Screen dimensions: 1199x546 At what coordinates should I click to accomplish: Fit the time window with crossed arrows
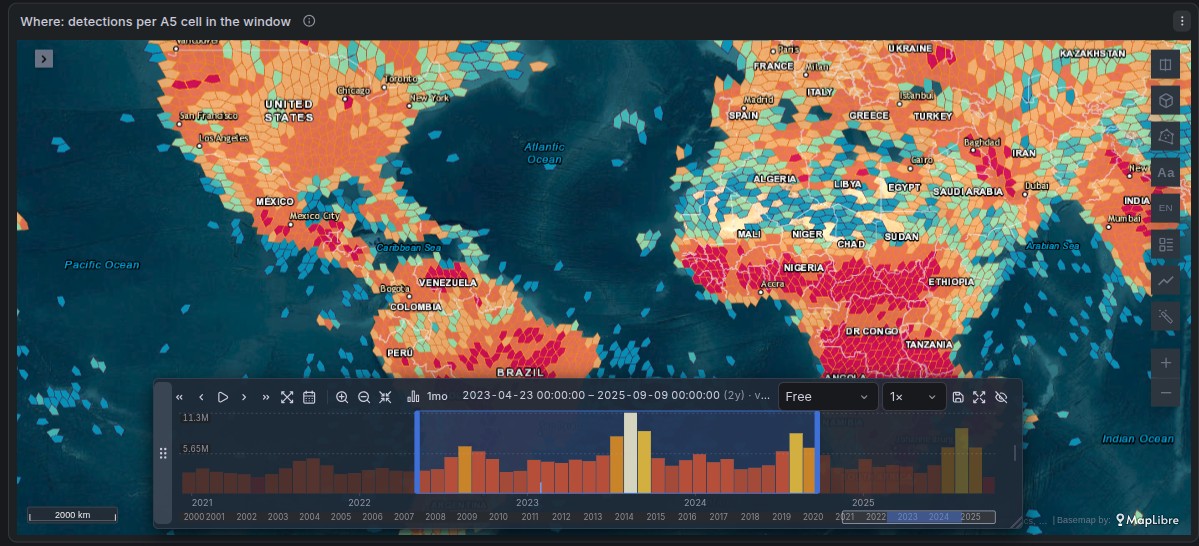tap(287, 397)
